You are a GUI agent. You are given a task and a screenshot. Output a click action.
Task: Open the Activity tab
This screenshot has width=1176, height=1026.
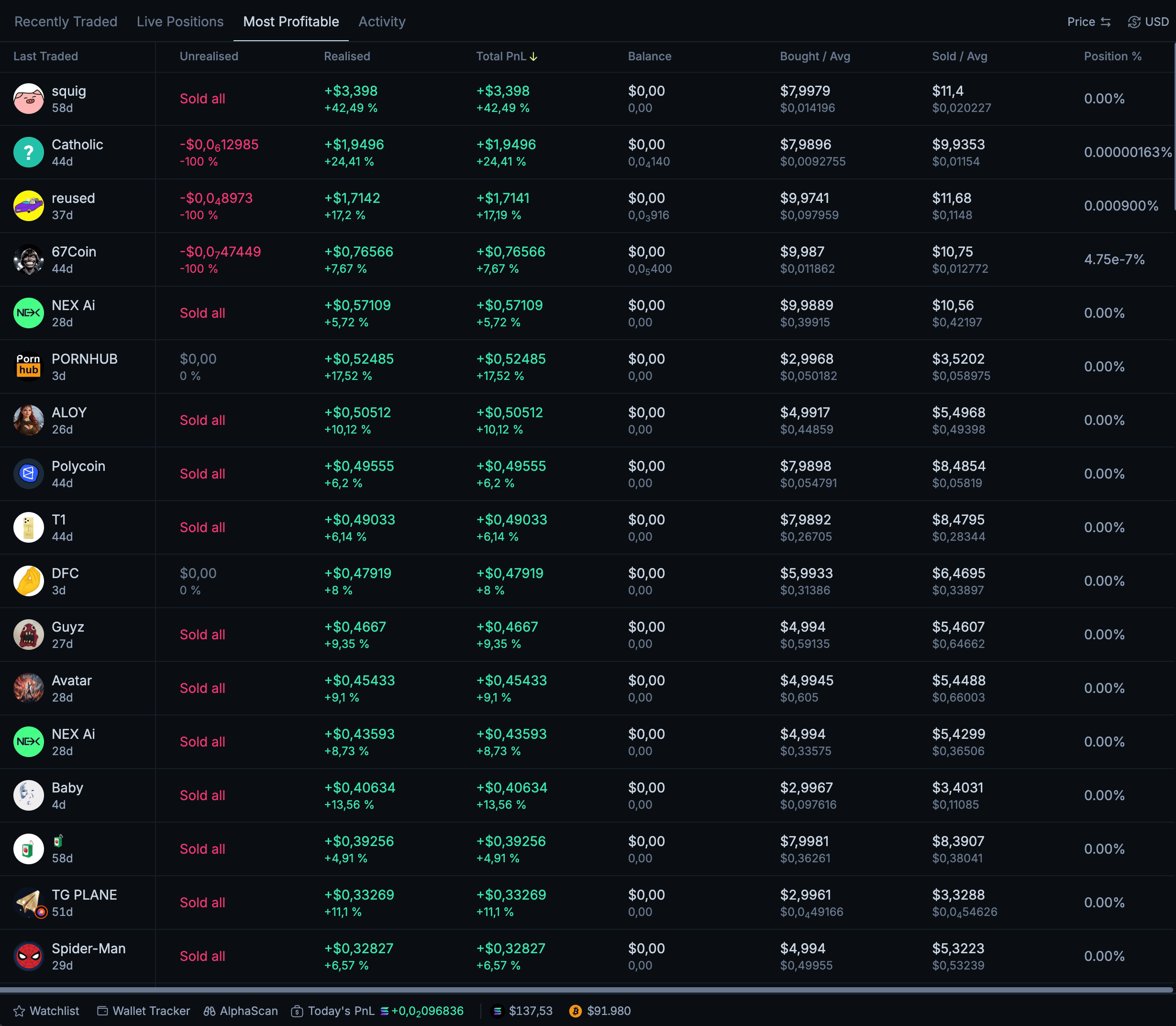tap(382, 21)
